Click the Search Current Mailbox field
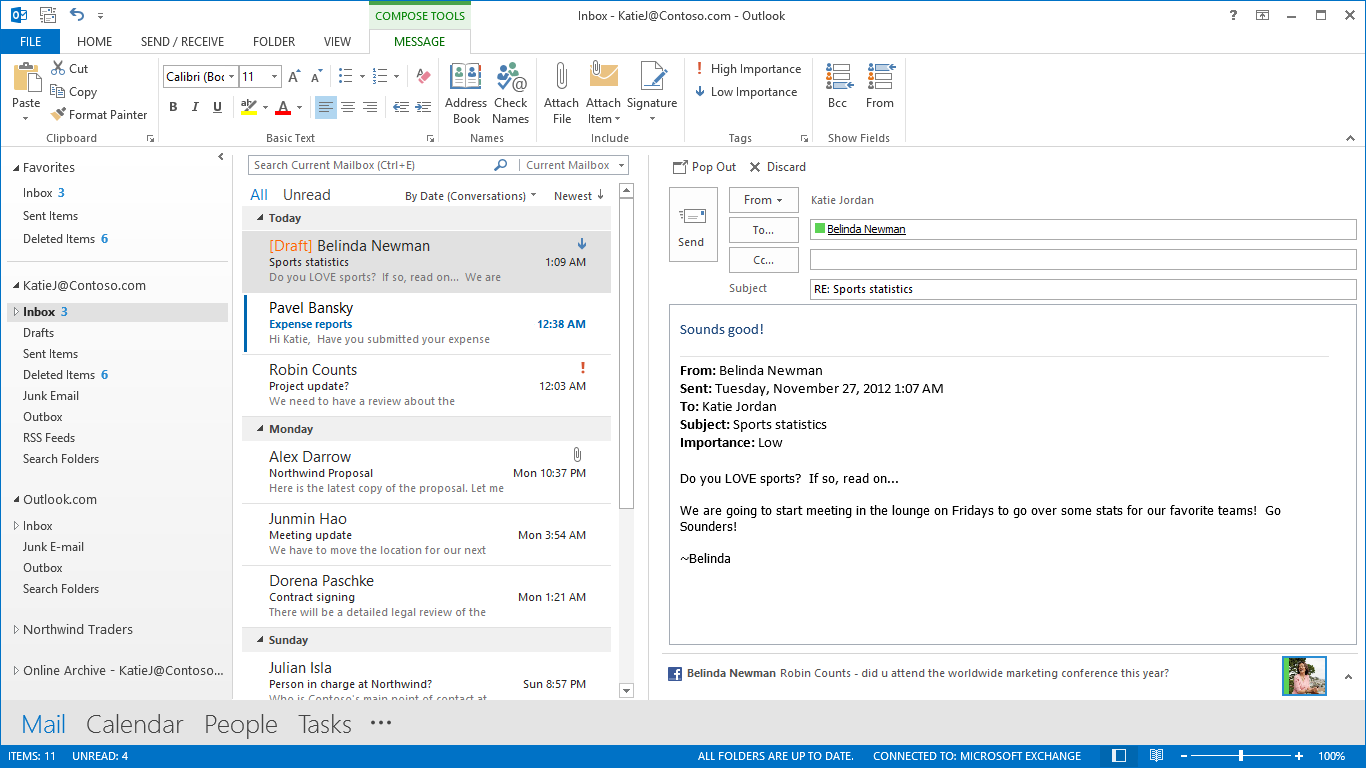Screen dimensions: 1366x768 (370, 165)
